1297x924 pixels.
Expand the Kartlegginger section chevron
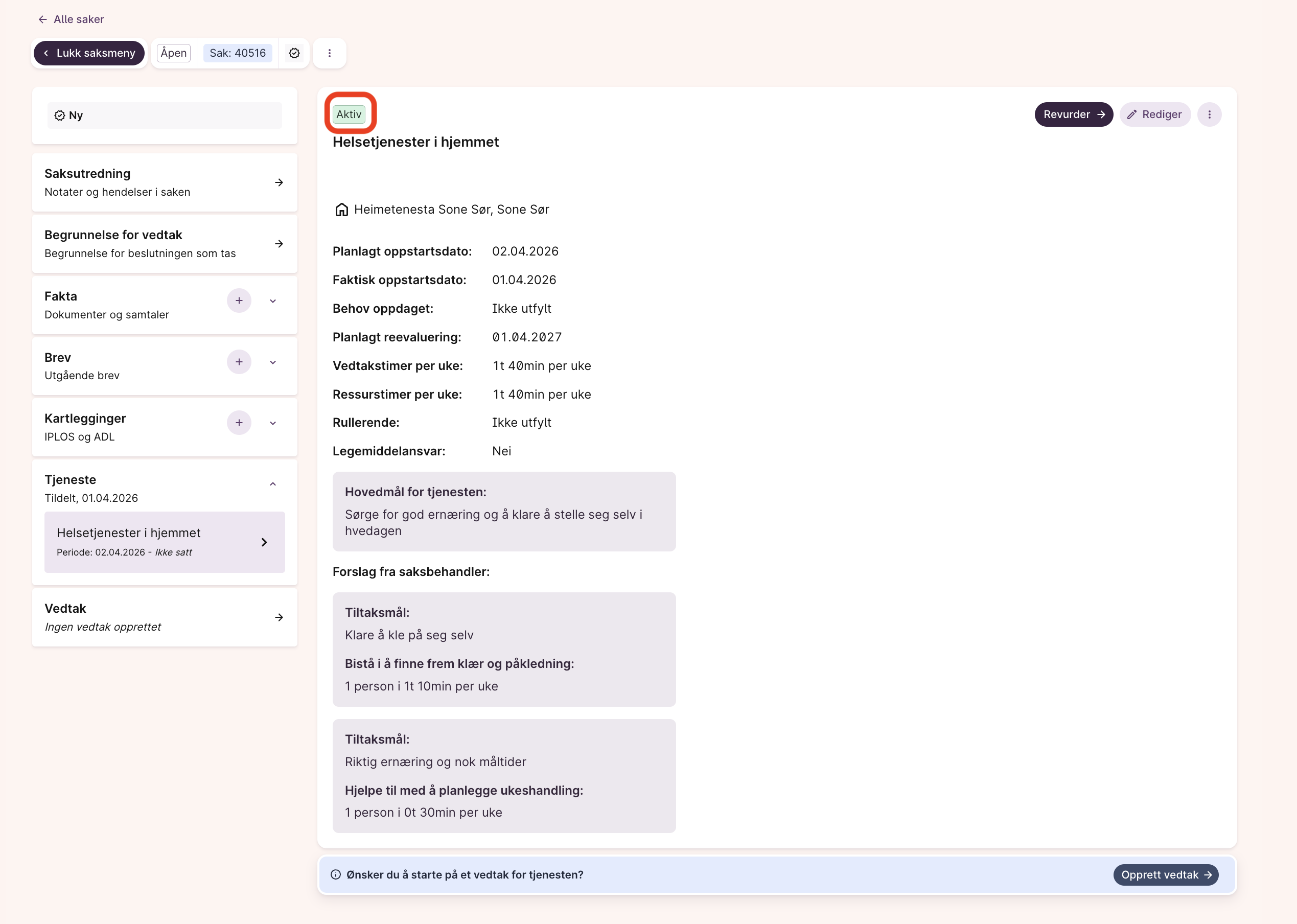click(273, 423)
